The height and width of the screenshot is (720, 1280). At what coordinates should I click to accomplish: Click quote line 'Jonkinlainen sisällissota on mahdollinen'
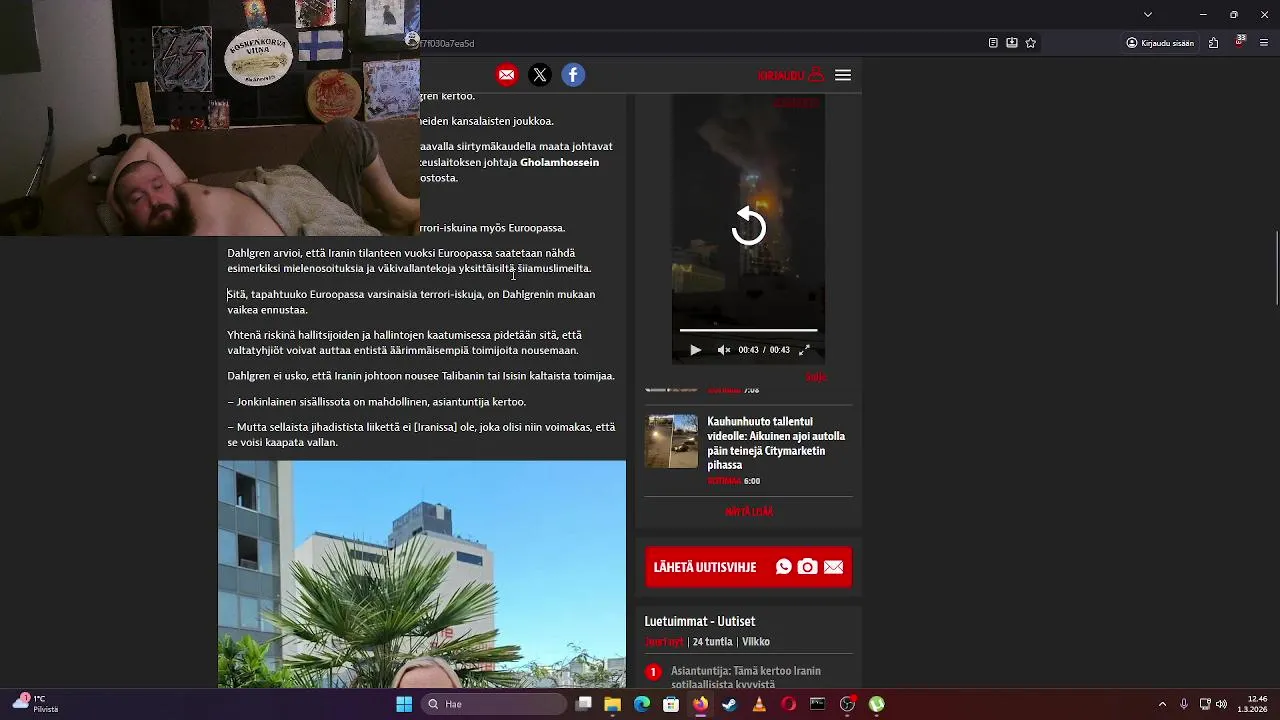376,402
